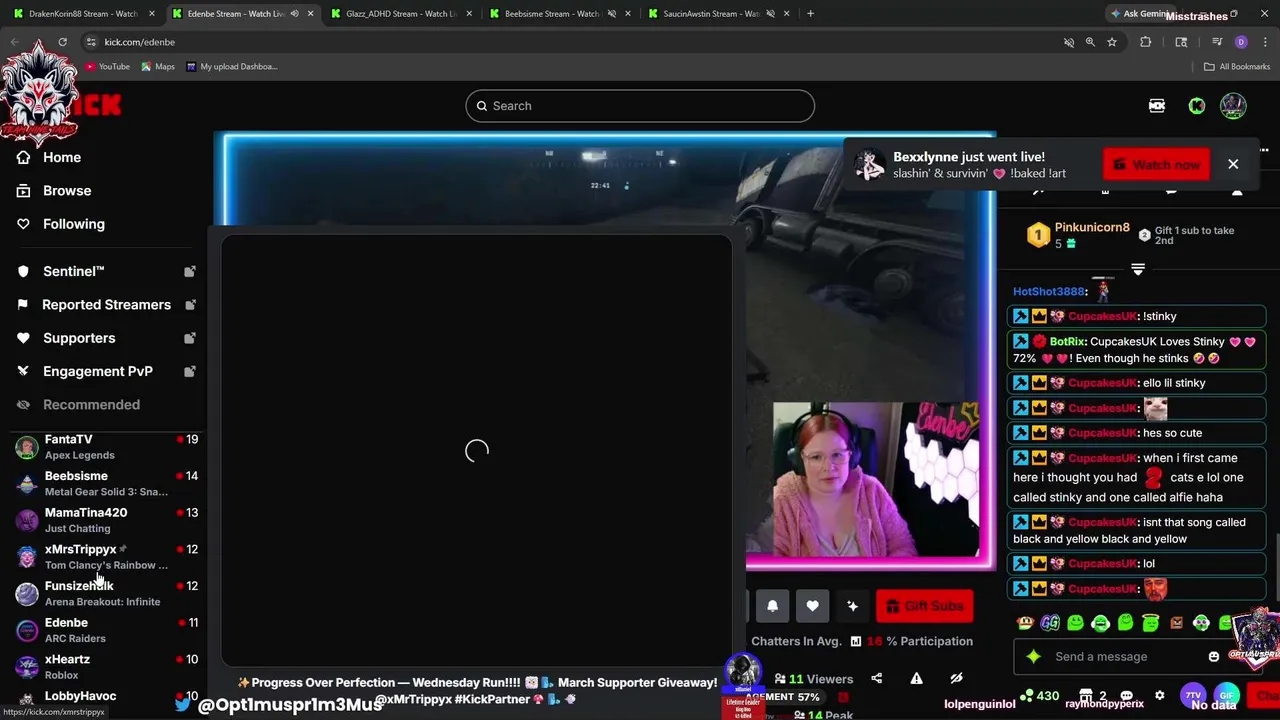Click the channel shop icon
The width and height of the screenshot is (1280, 720).
(x=1086, y=695)
